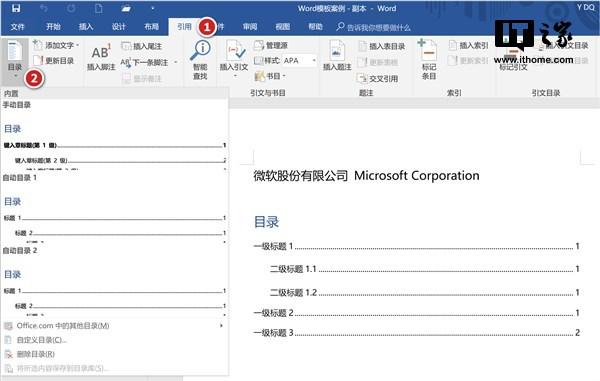The width and height of the screenshot is (600, 381).
Task: Choose the 手动目录 preview
Action: 115,135
